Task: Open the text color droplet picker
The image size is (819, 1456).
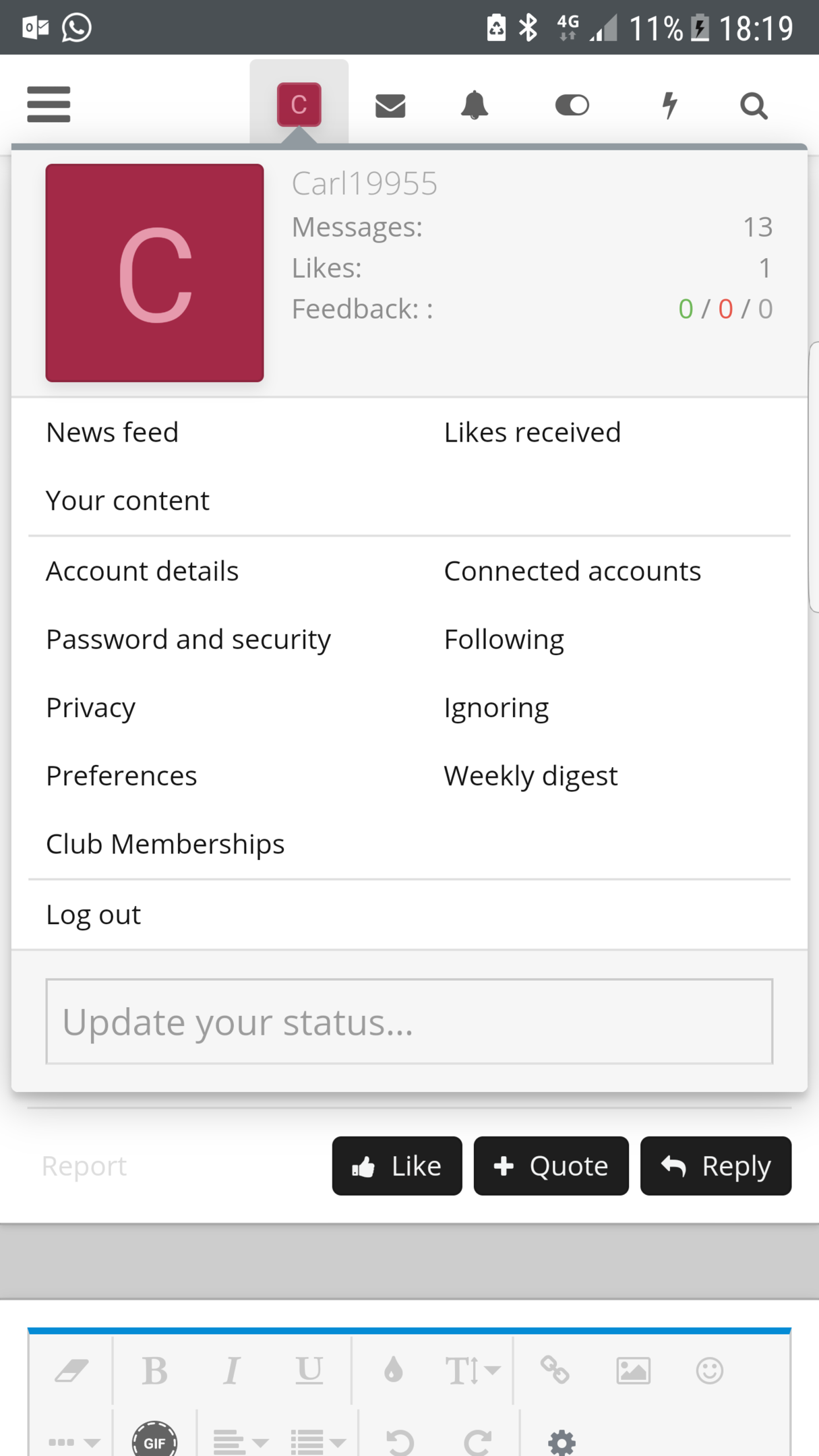Action: click(394, 1370)
